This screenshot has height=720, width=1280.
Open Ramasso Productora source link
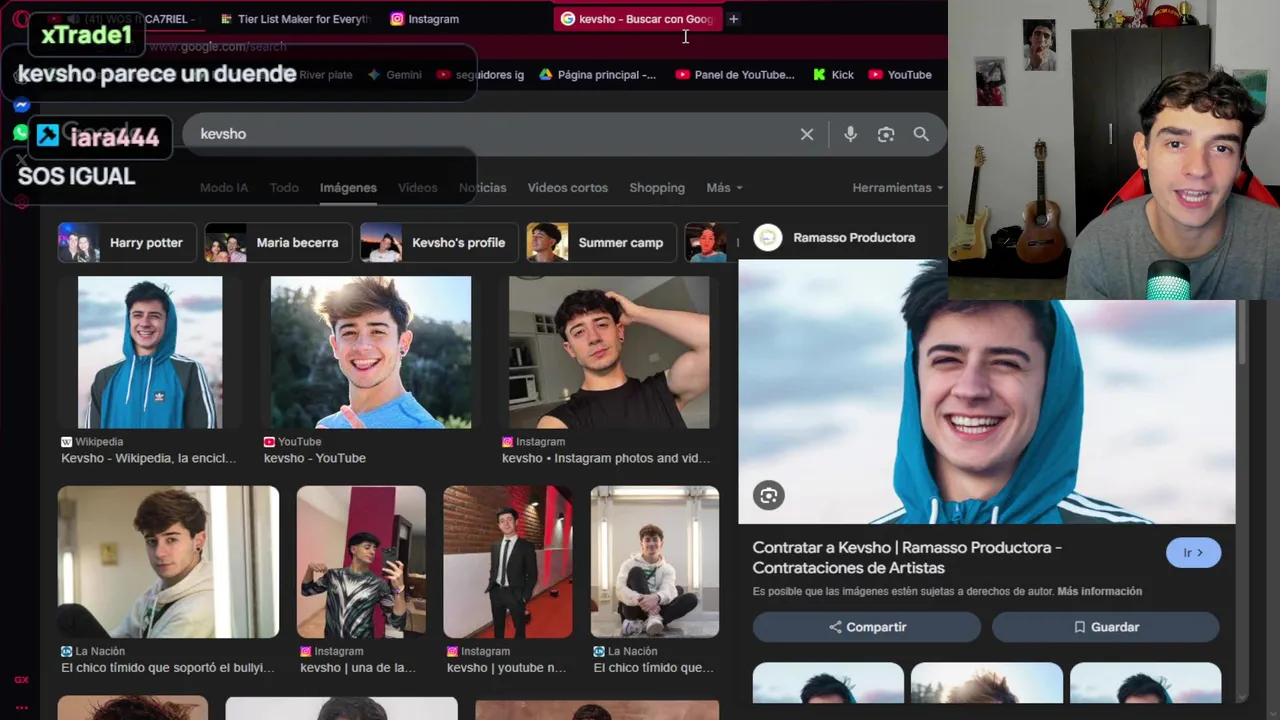(854, 238)
